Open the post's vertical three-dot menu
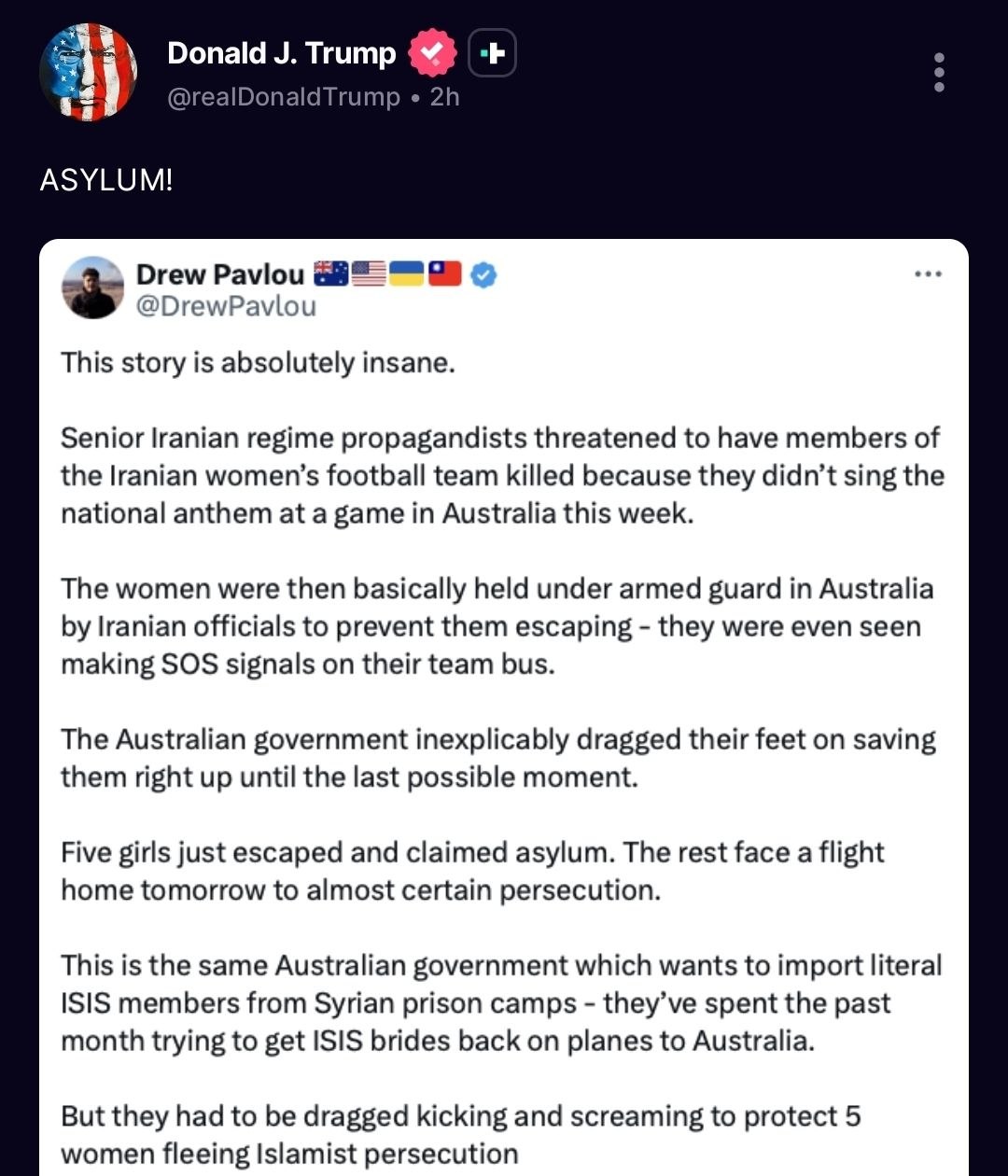 (939, 73)
